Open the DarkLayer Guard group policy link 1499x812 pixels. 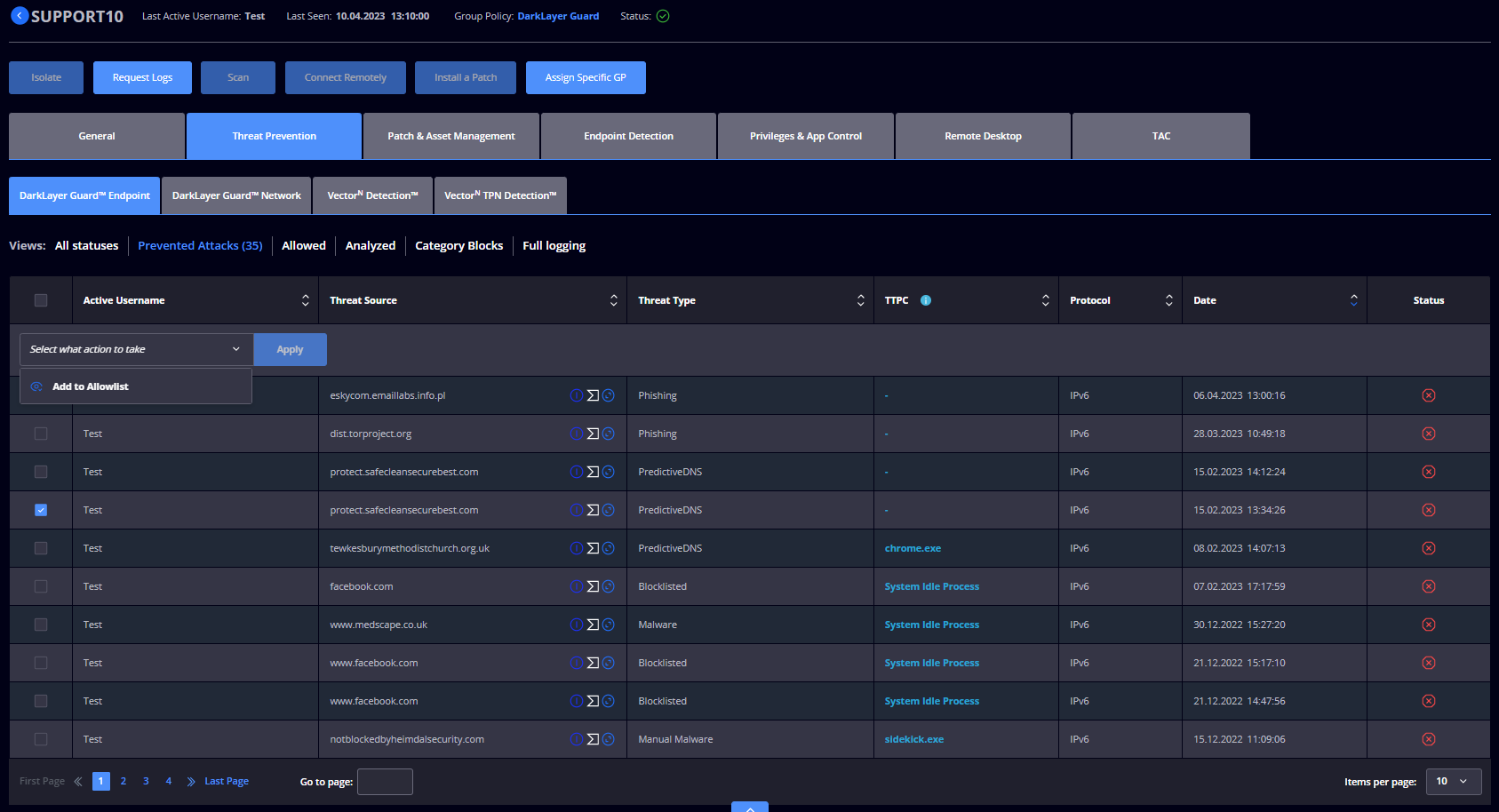[558, 16]
